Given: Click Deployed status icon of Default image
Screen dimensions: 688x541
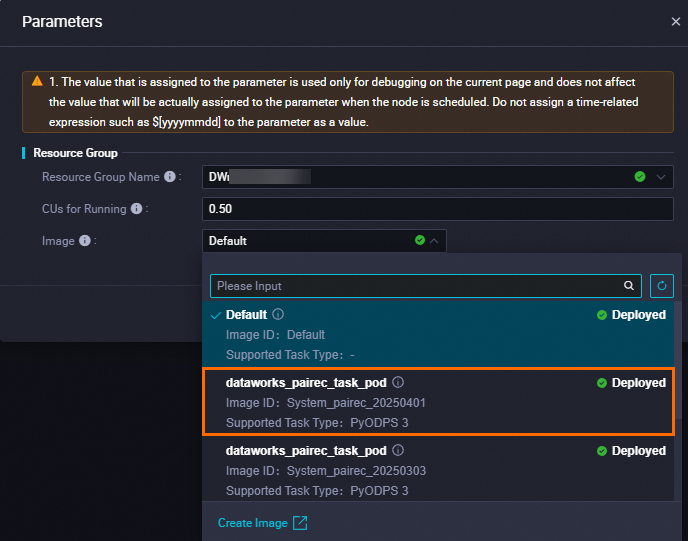Looking at the screenshot, I should (602, 315).
